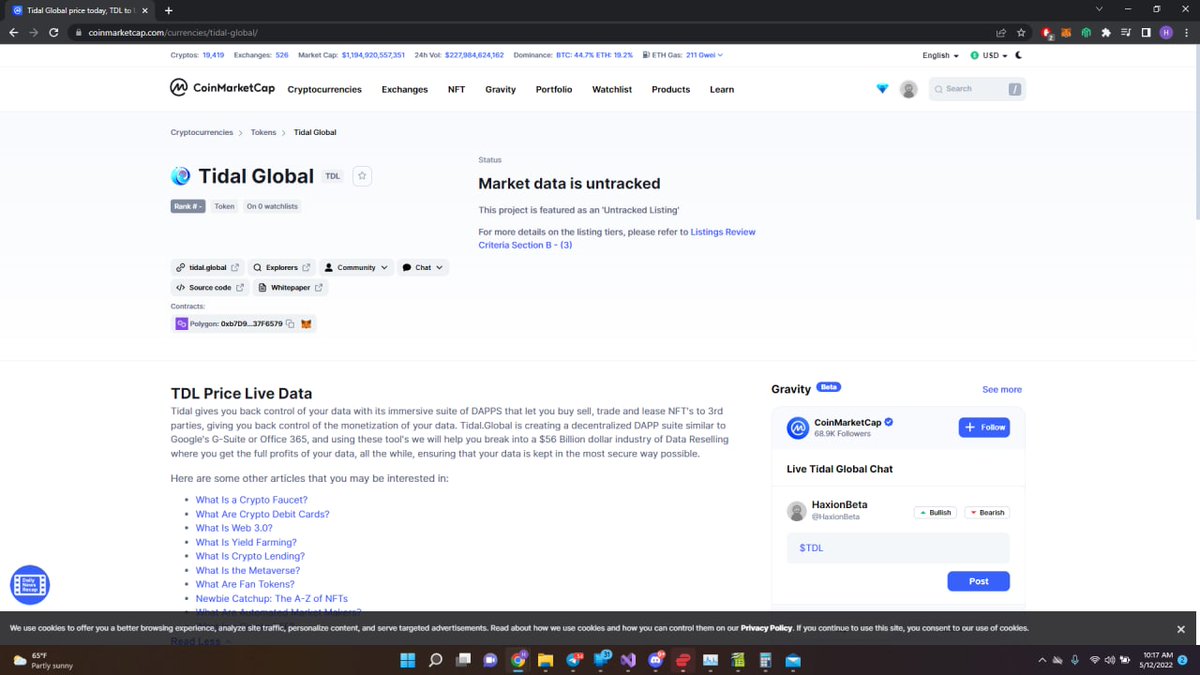
Task: Open the Gravity menu item
Action: (x=500, y=89)
